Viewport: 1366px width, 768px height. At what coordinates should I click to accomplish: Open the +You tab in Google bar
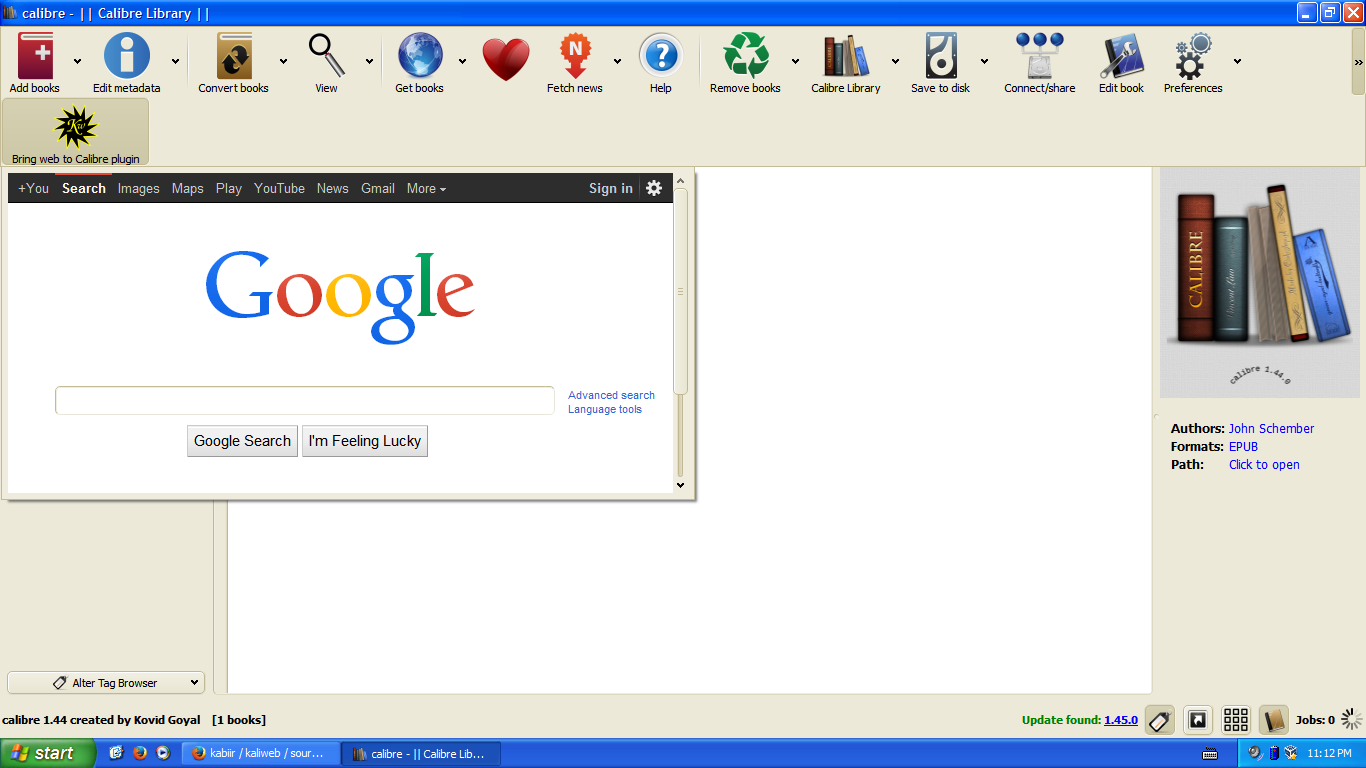click(x=33, y=188)
